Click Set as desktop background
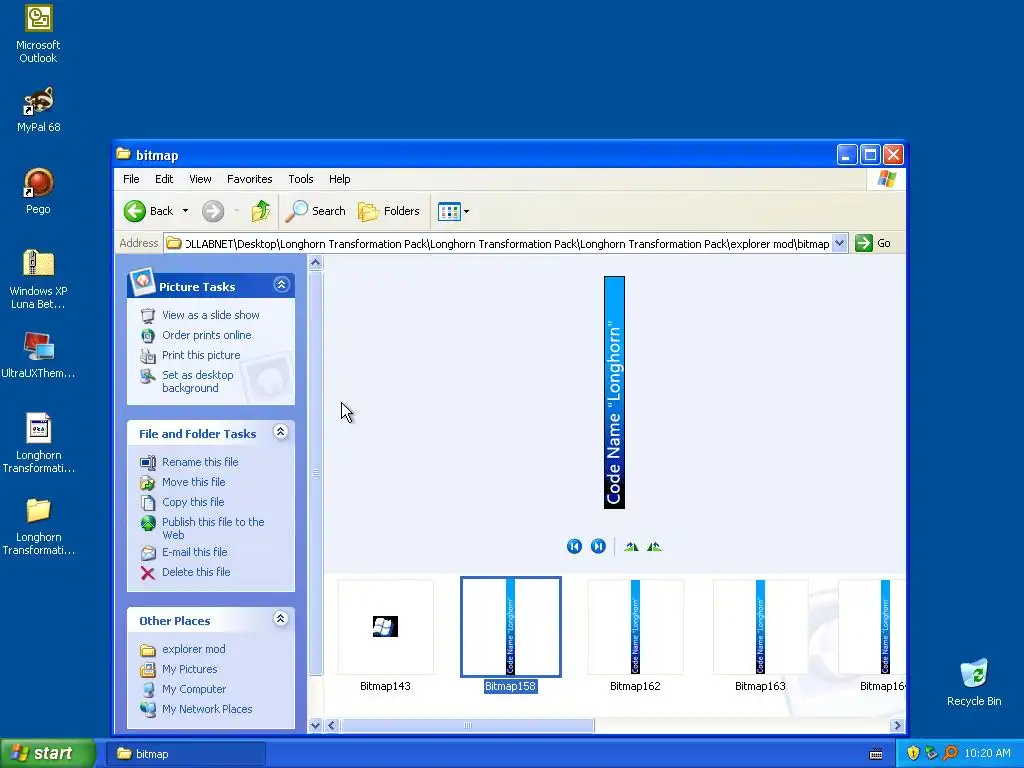This screenshot has height=768, width=1024. tap(197, 381)
